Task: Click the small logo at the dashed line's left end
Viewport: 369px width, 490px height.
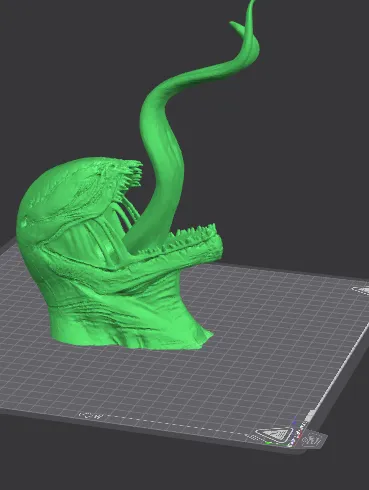Action: click(x=91, y=416)
